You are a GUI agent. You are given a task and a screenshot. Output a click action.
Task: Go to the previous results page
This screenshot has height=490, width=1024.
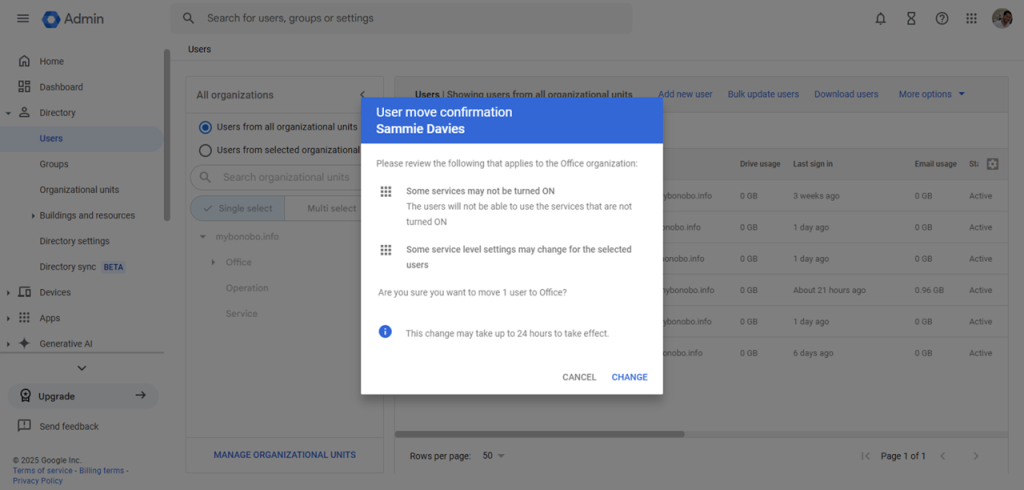(942, 456)
